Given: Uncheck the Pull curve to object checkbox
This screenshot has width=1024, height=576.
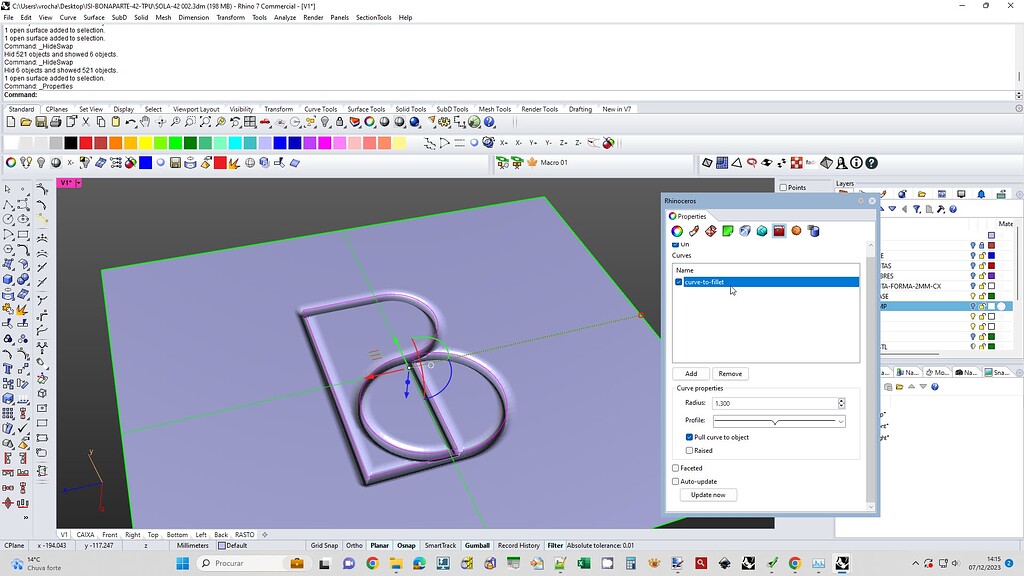Looking at the screenshot, I should [x=689, y=437].
